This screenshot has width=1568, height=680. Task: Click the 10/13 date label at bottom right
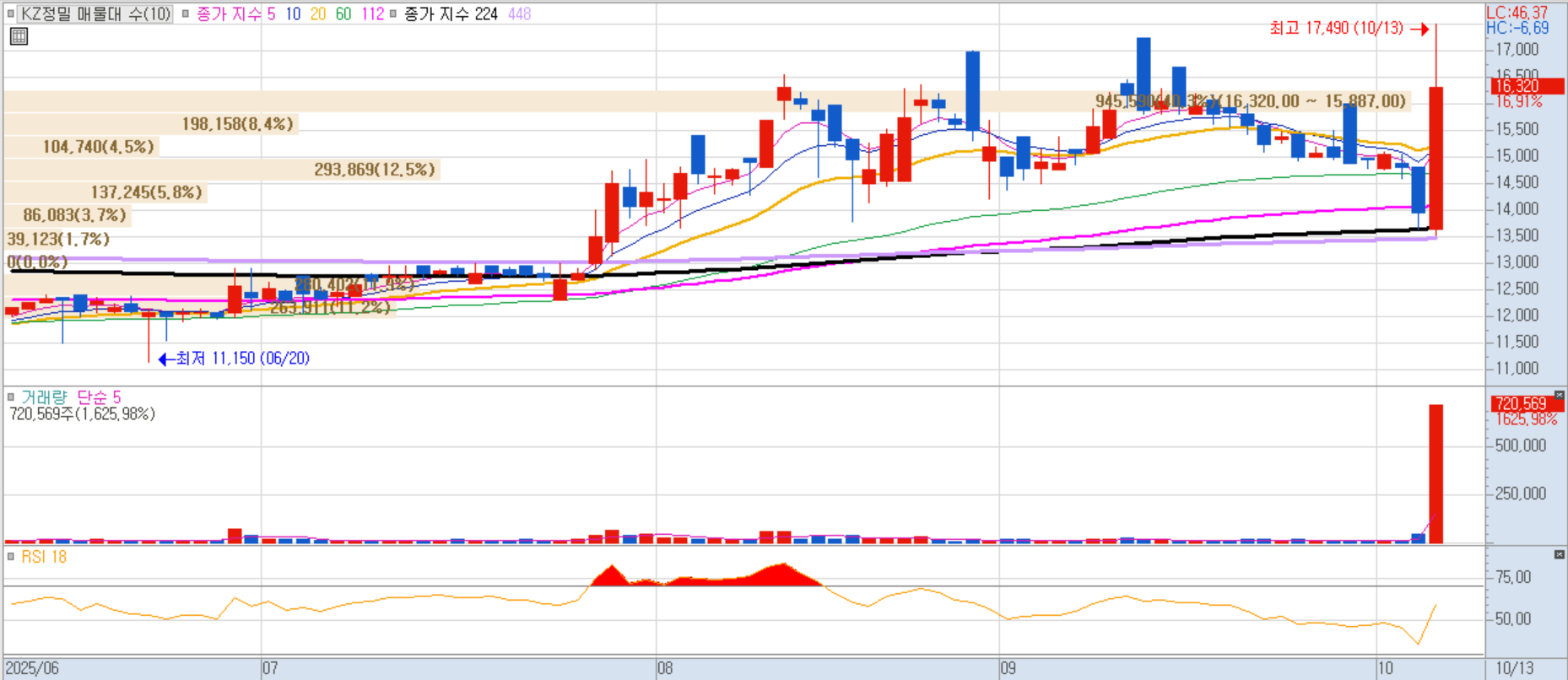coord(1515,668)
